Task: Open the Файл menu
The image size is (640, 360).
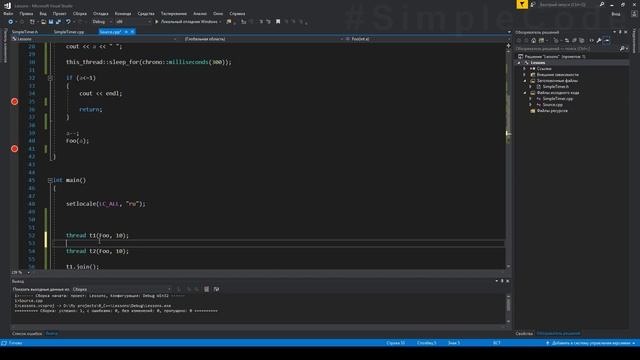Action: [x=8, y=13]
